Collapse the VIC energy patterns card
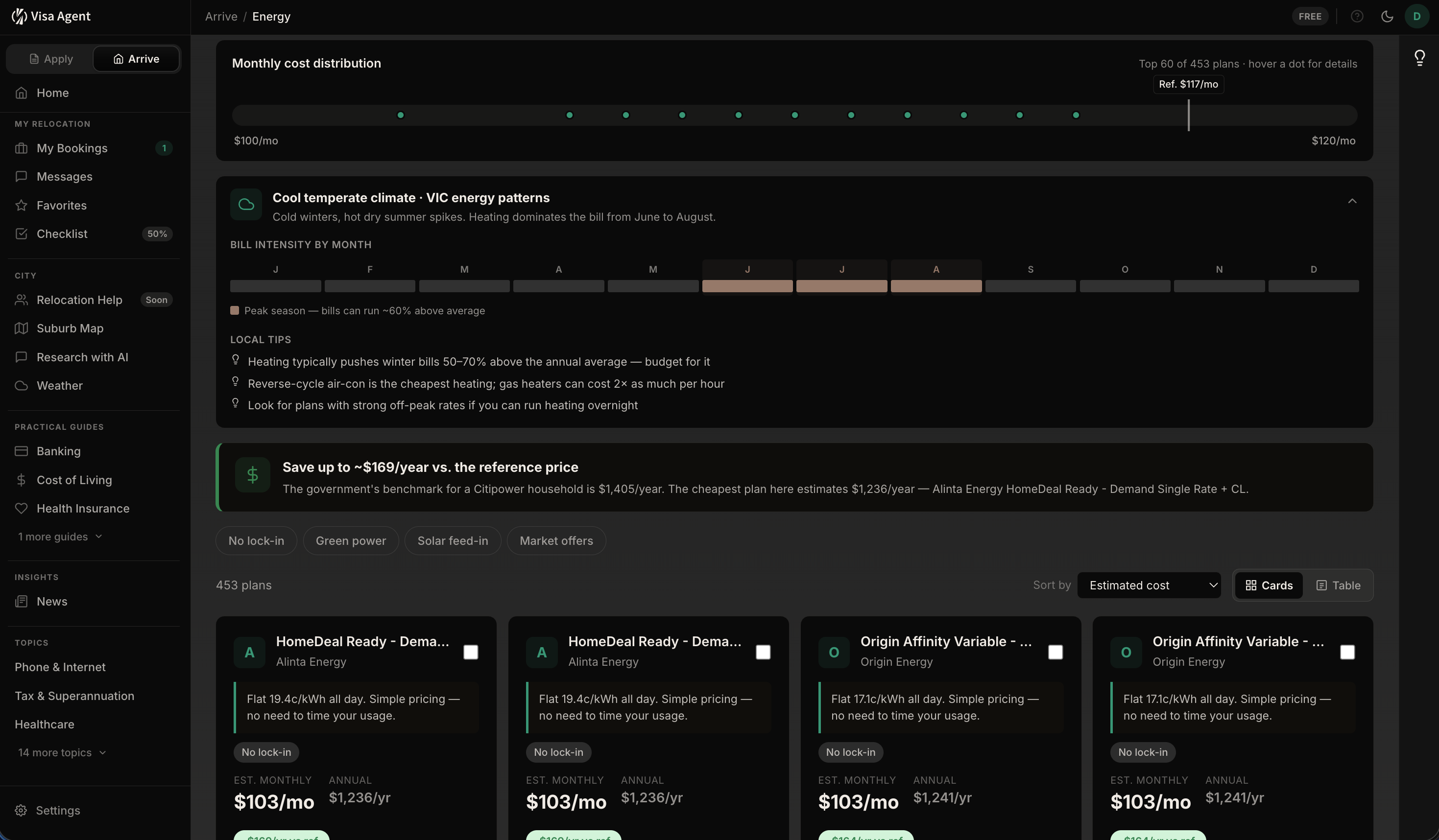The width and height of the screenshot is (1439, 840). pos(1352,201)
